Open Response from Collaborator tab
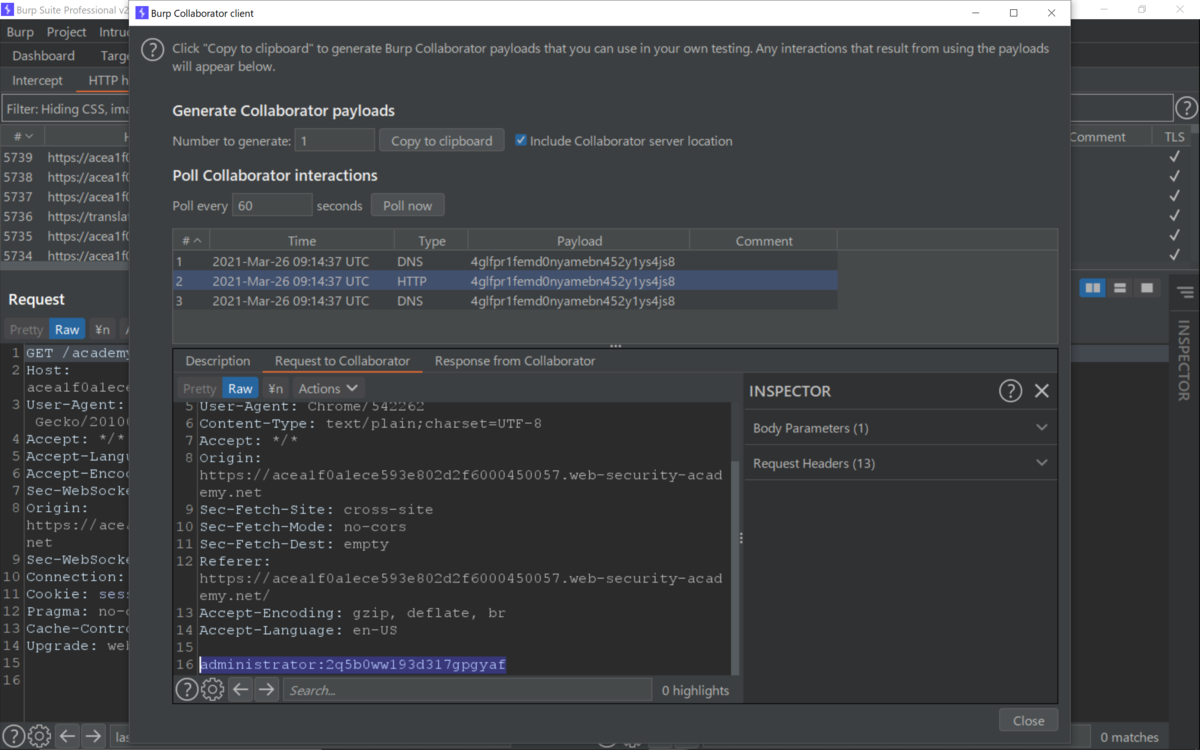Viewport: 1200px width, 750px height. [x=515, y=361]
